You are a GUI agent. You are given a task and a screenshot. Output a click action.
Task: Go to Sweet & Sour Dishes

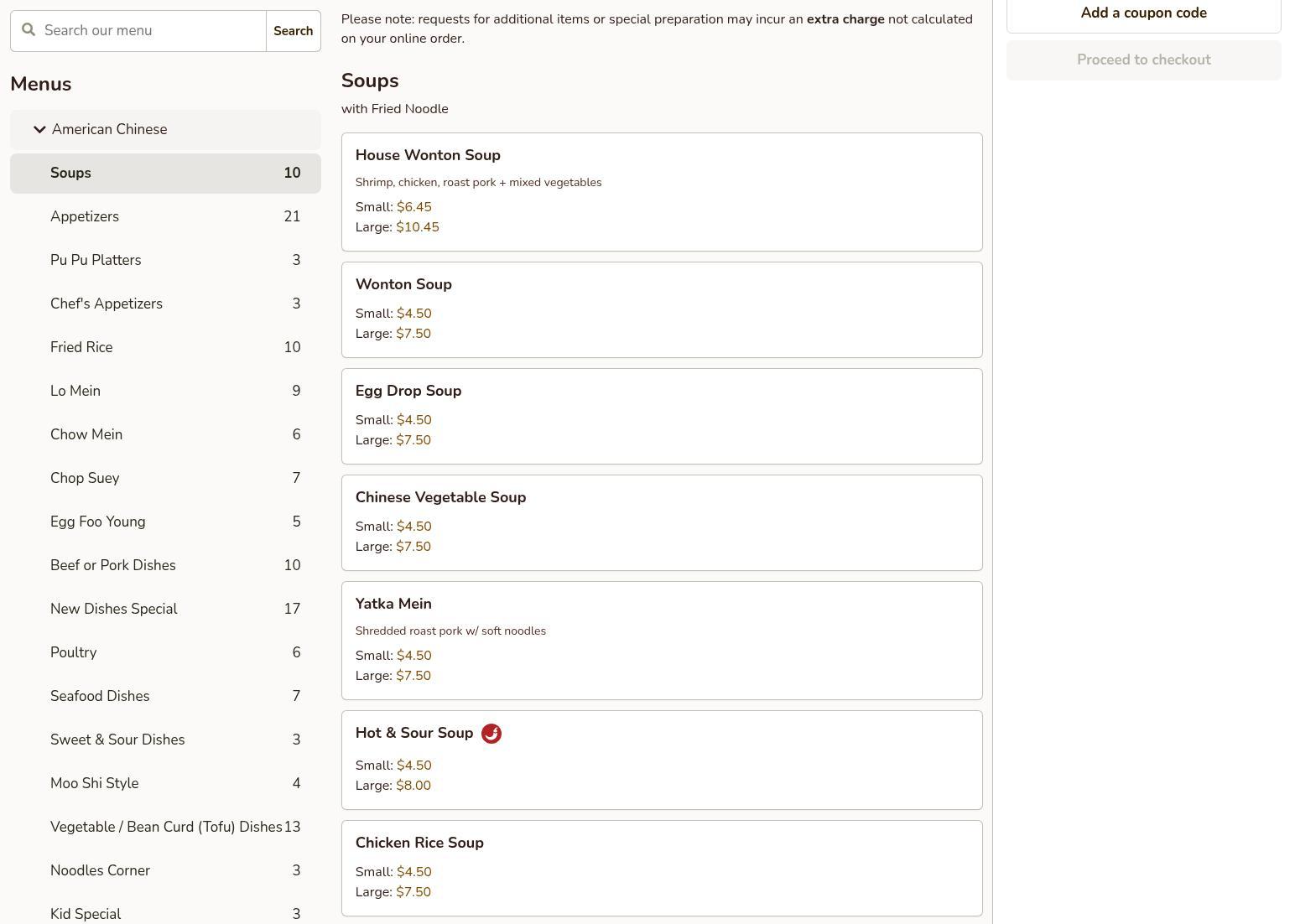165,740
